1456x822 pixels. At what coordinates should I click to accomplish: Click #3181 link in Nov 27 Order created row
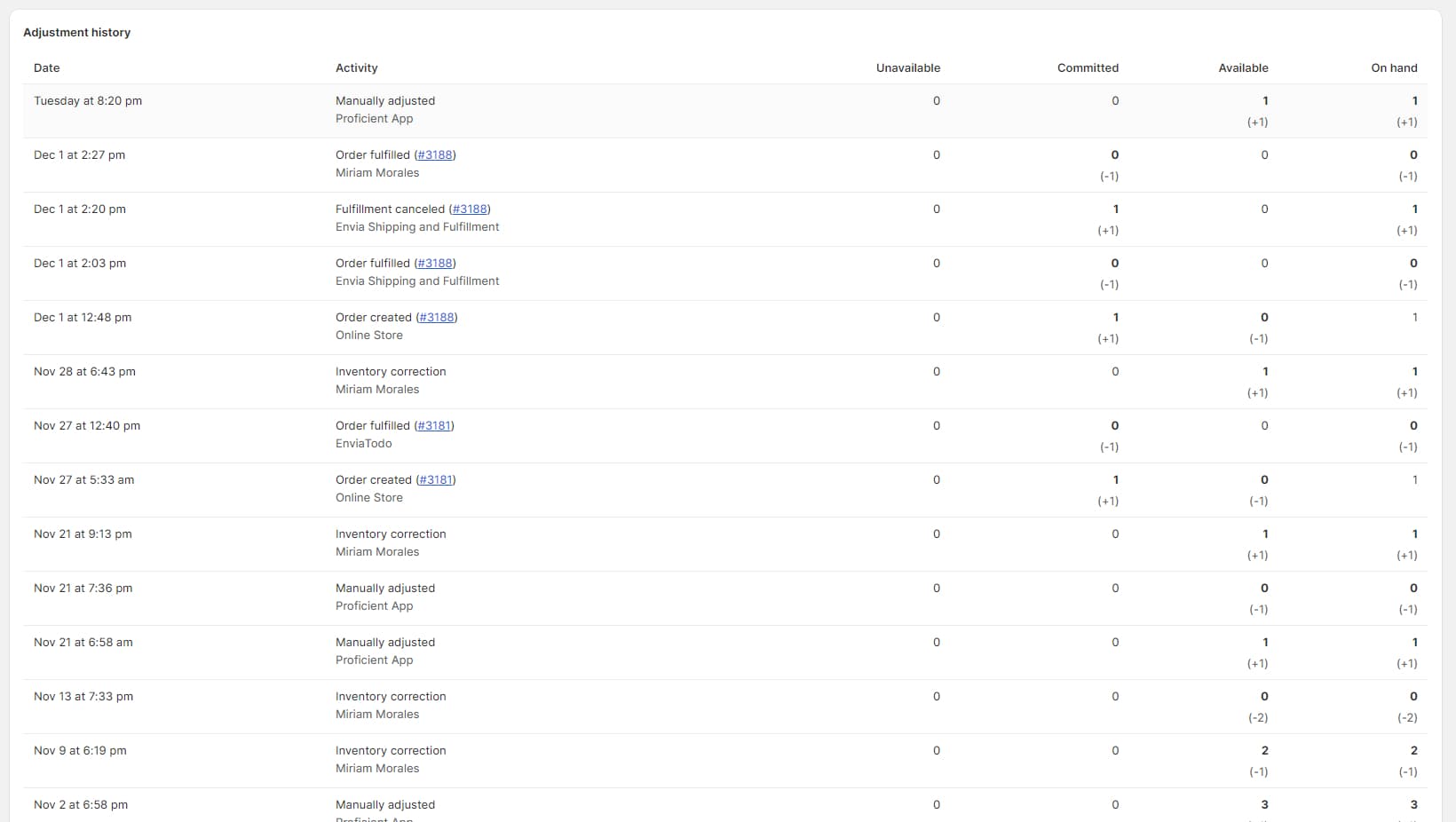tap(436, 480)
